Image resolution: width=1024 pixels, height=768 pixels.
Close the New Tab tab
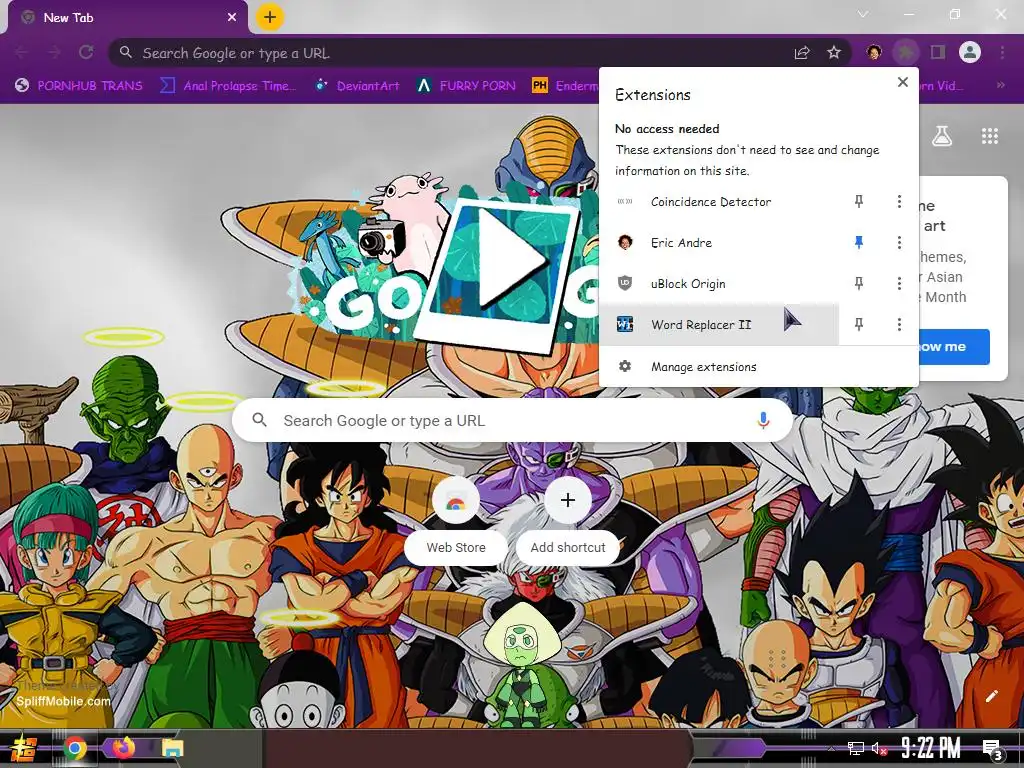click(232, 18)
